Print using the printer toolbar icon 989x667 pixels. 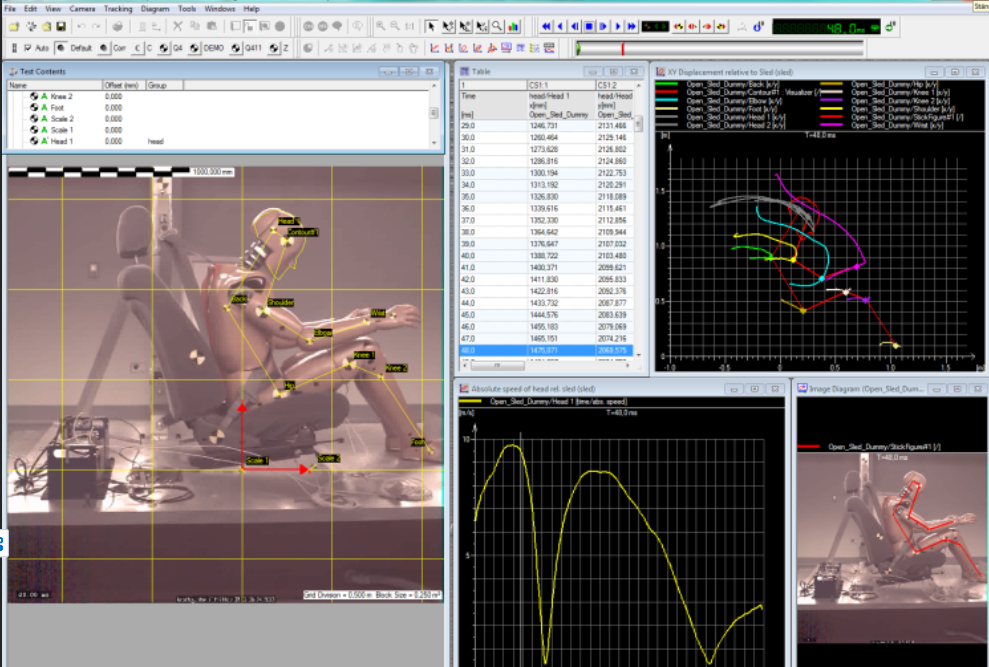(117, 27)
